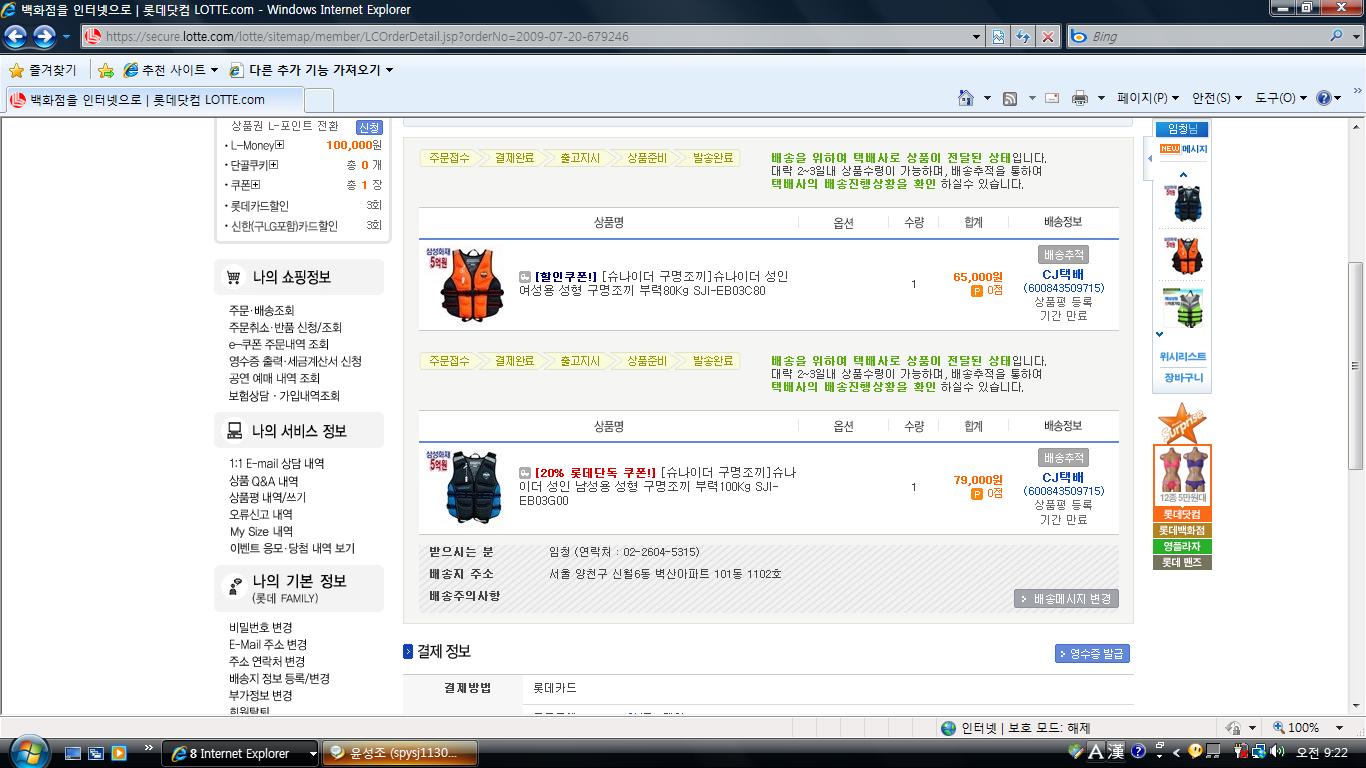Click the 신청 button next to L-포인트 전환
Viewport: 1366px width, 768px height.
click(x=369, y=127)
